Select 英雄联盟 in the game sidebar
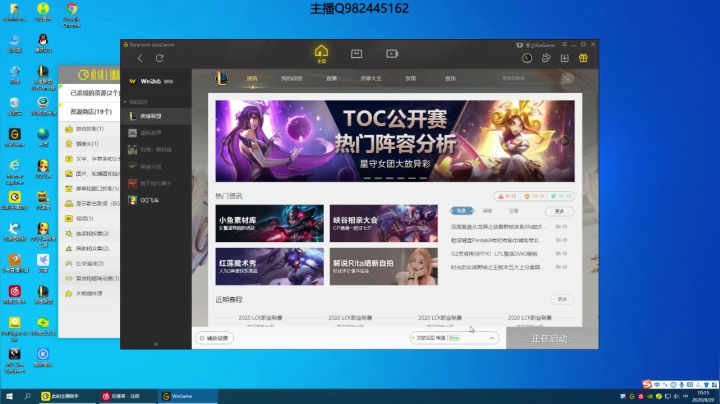Viewport: 720px width, 404px height. pos(156,116)
